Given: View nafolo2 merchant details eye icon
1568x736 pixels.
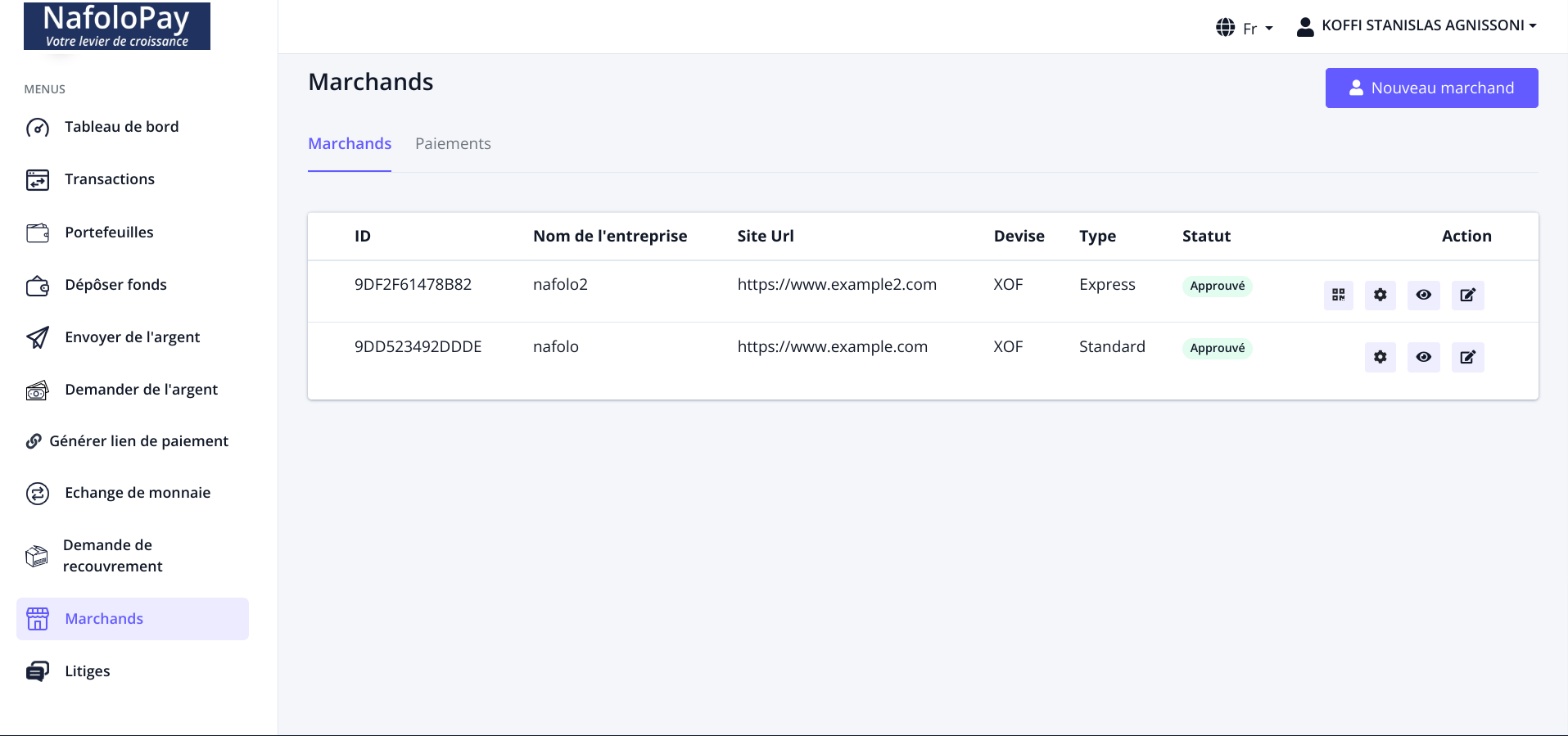Looking at the screenshot, I should pos(1424,295).
